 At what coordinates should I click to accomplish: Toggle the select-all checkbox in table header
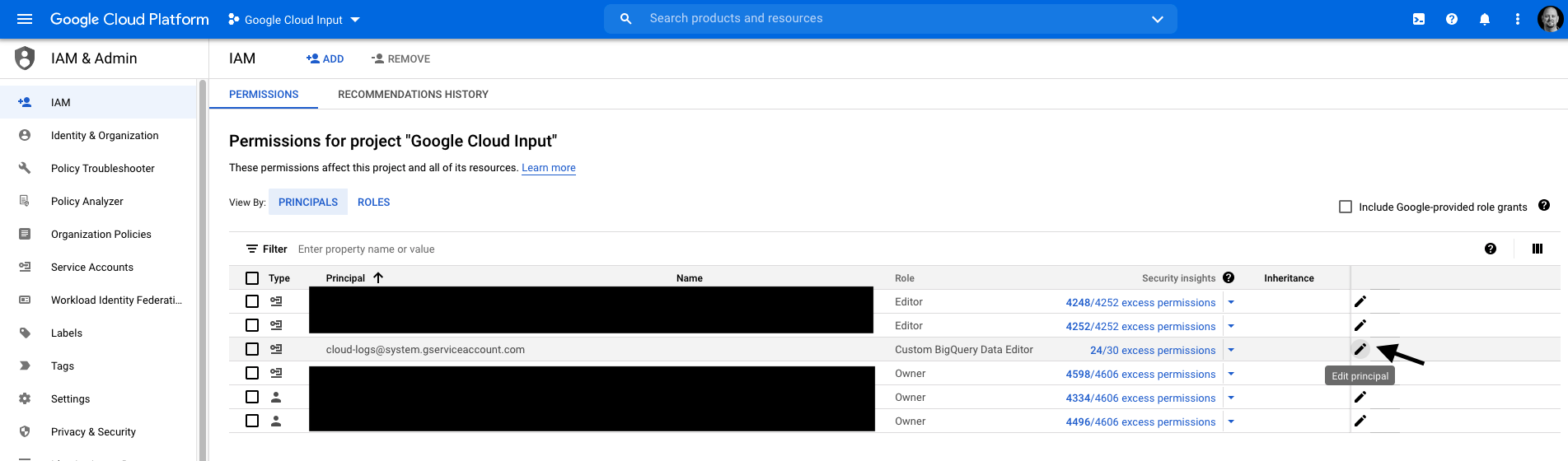(252, 278)
